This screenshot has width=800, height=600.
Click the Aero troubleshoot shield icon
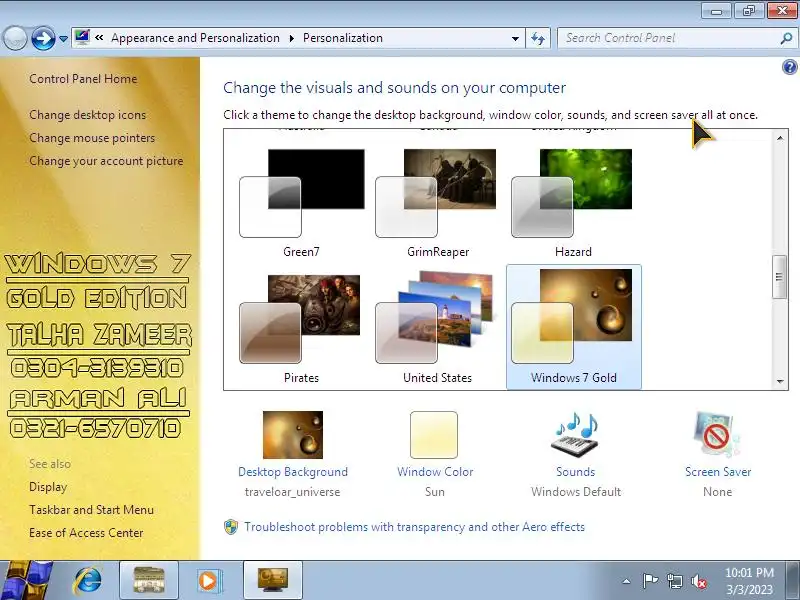point(231,527)
